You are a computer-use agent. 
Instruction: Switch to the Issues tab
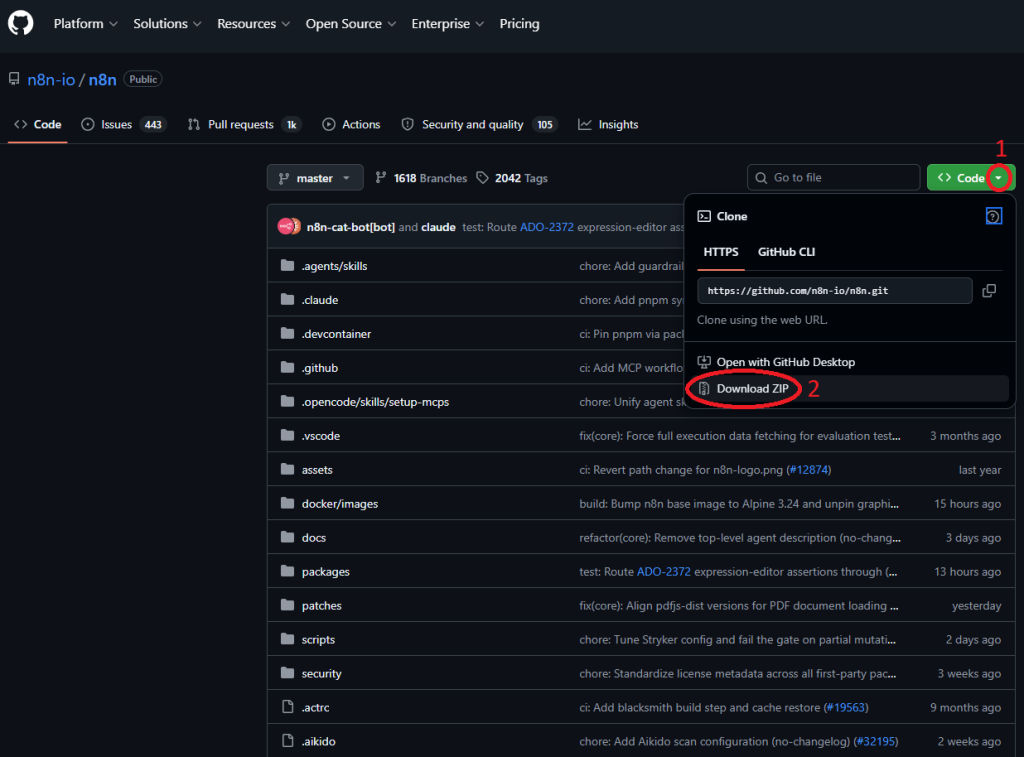click(123, 124)
